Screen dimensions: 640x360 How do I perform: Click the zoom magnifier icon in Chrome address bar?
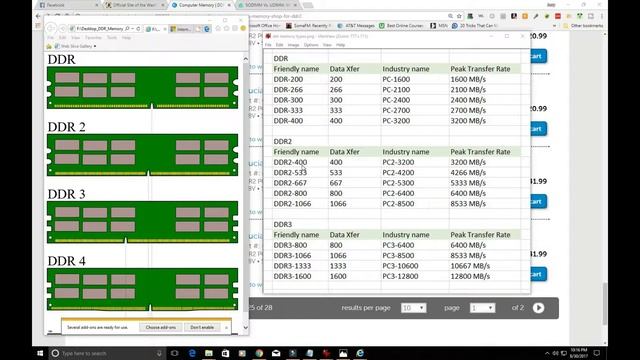tap(450, 16)
